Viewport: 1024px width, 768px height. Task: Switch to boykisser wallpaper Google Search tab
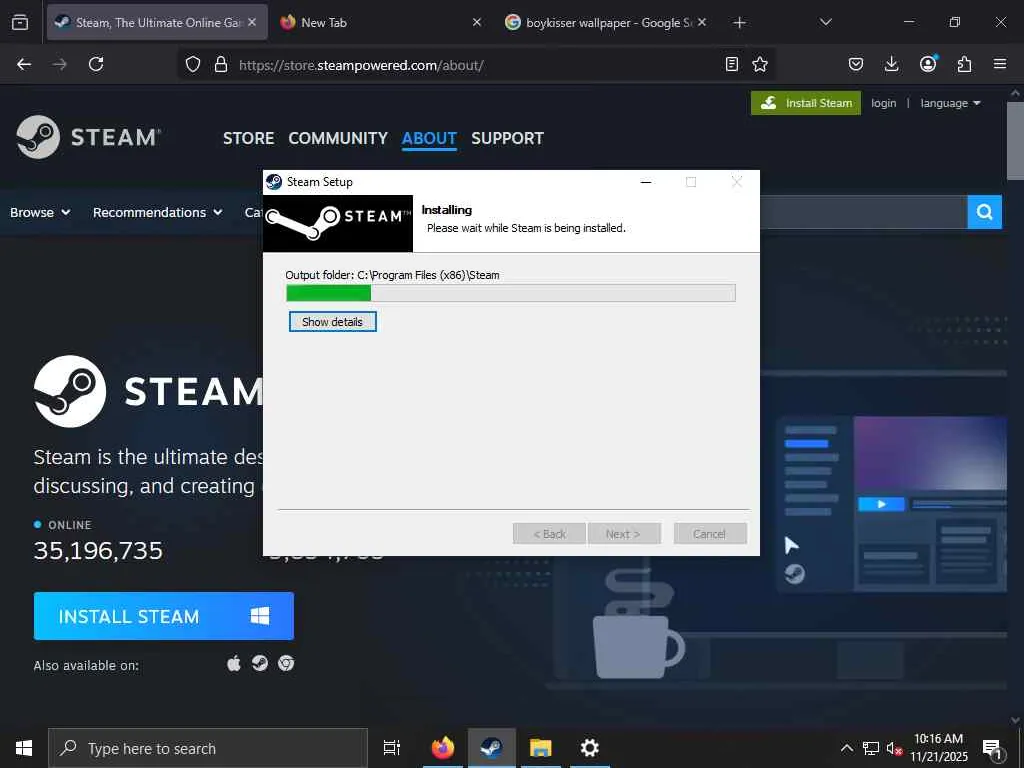coord(607,22)
